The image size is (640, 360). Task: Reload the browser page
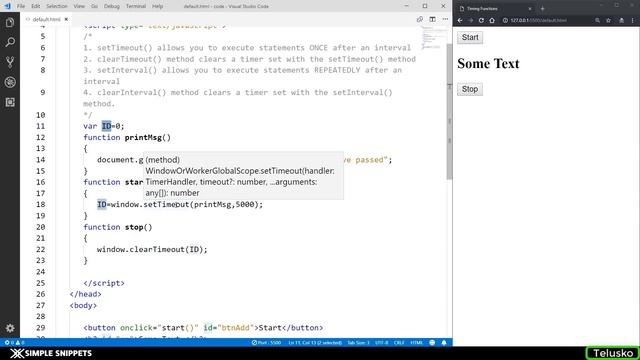(x=481, y=20)
